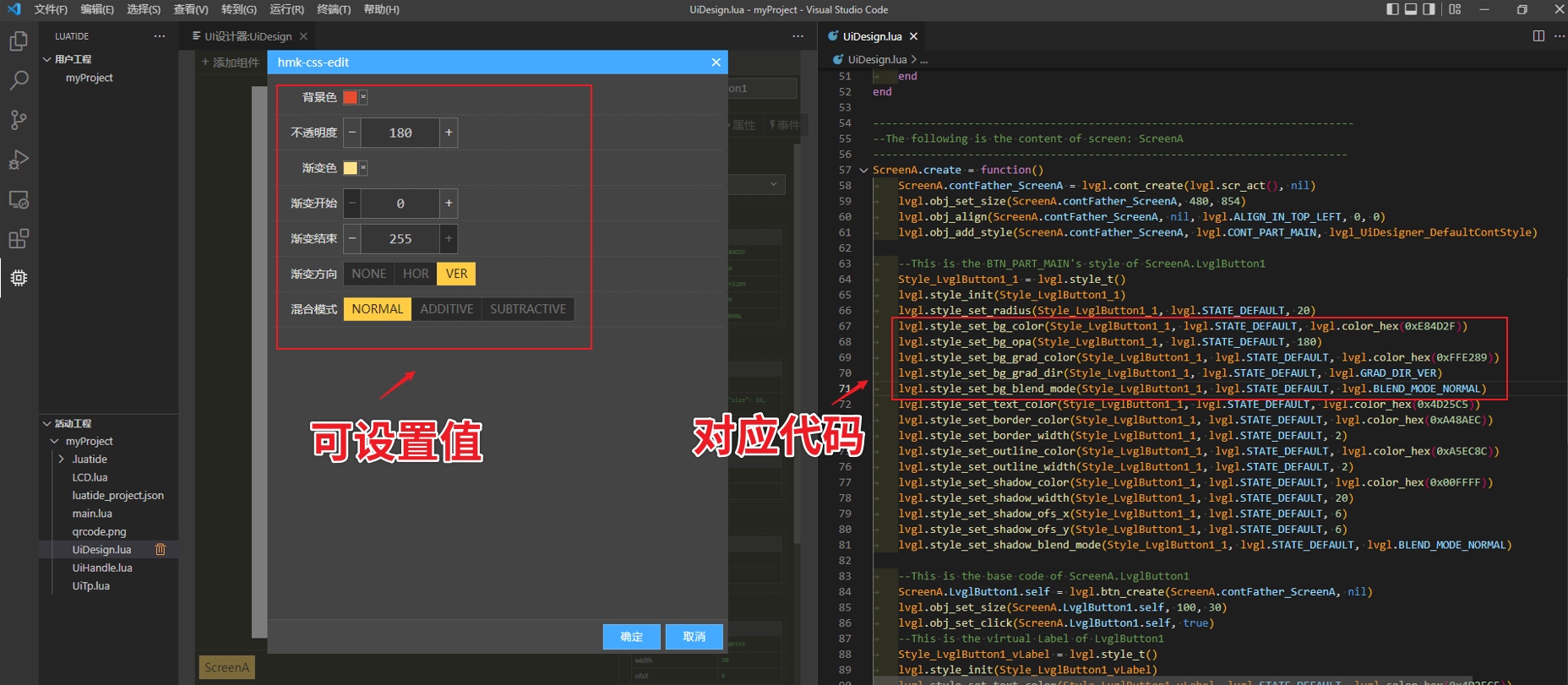Click the 添加组件 button
This screenshot has width=1568, height=685.
[x=230, y=63]
